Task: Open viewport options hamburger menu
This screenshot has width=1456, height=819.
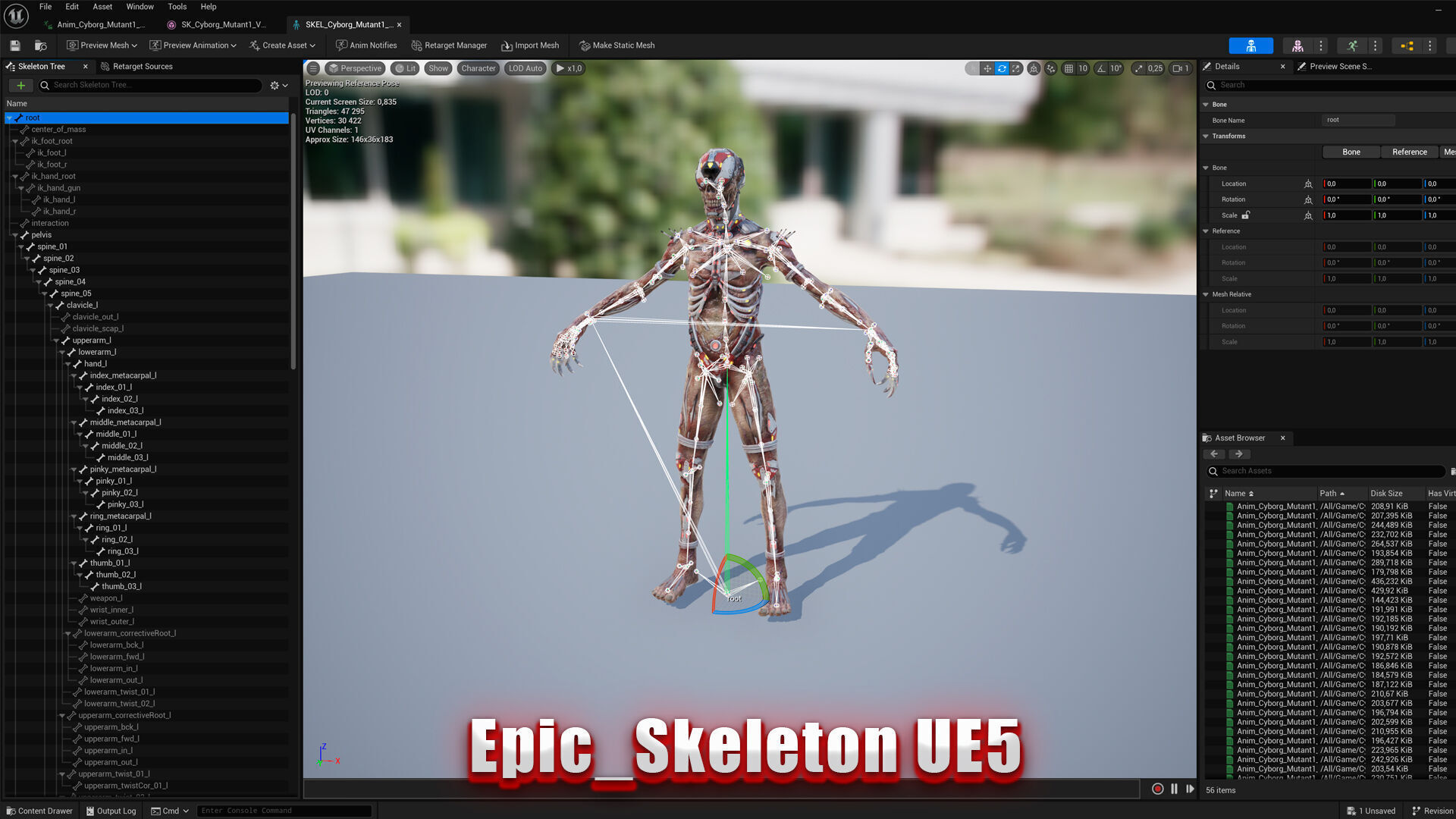Action: pos(313,68)
